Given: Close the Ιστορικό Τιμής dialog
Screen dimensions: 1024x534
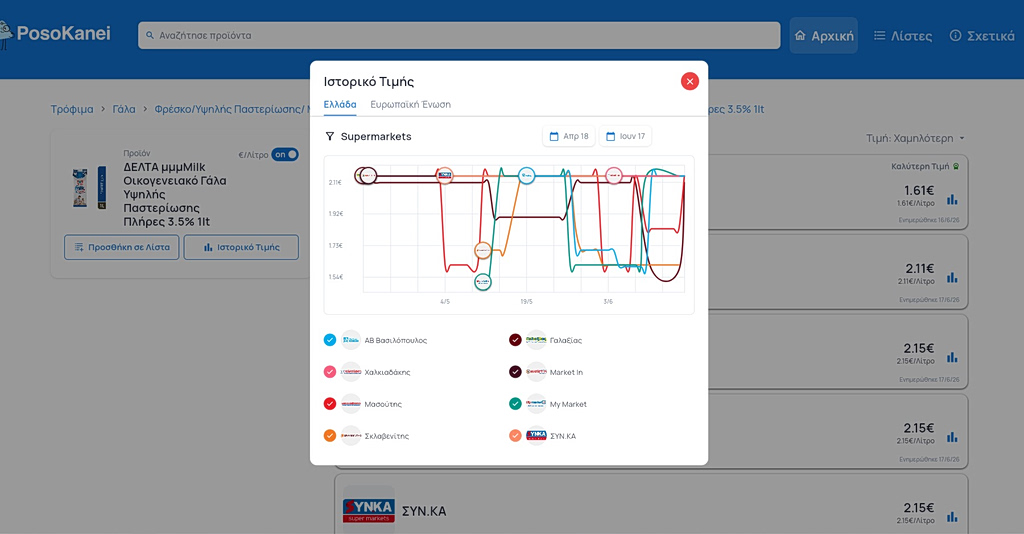Looking at the screenshot, I should [x=690, y=82].
